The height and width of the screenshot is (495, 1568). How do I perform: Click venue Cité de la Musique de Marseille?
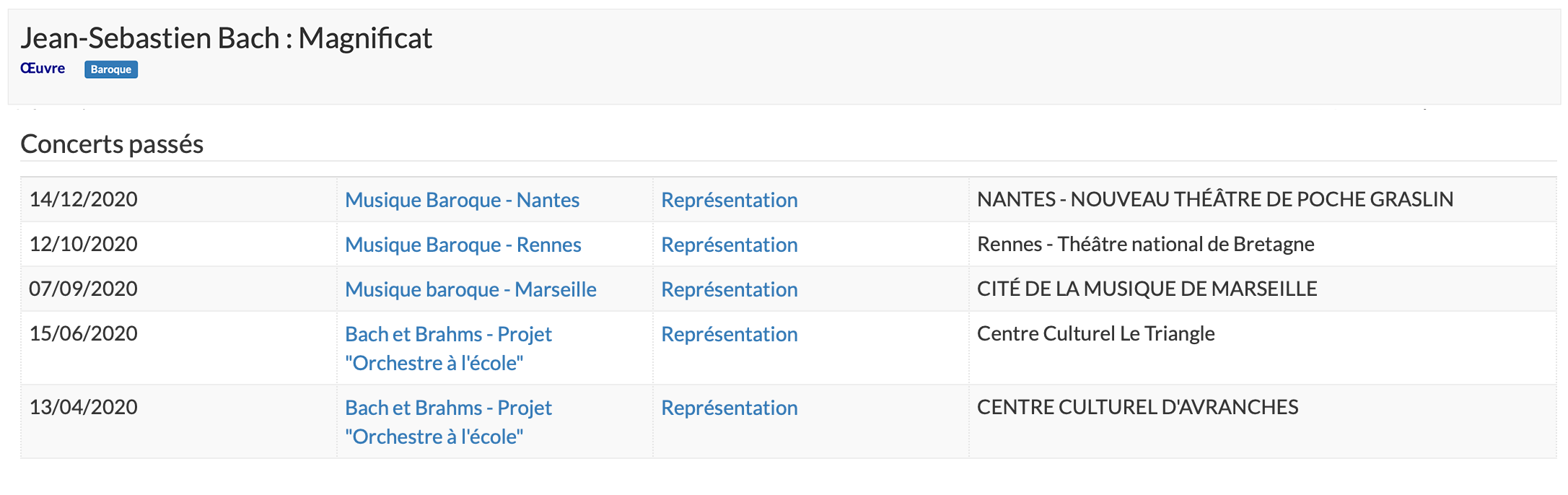coord(1147,289)
